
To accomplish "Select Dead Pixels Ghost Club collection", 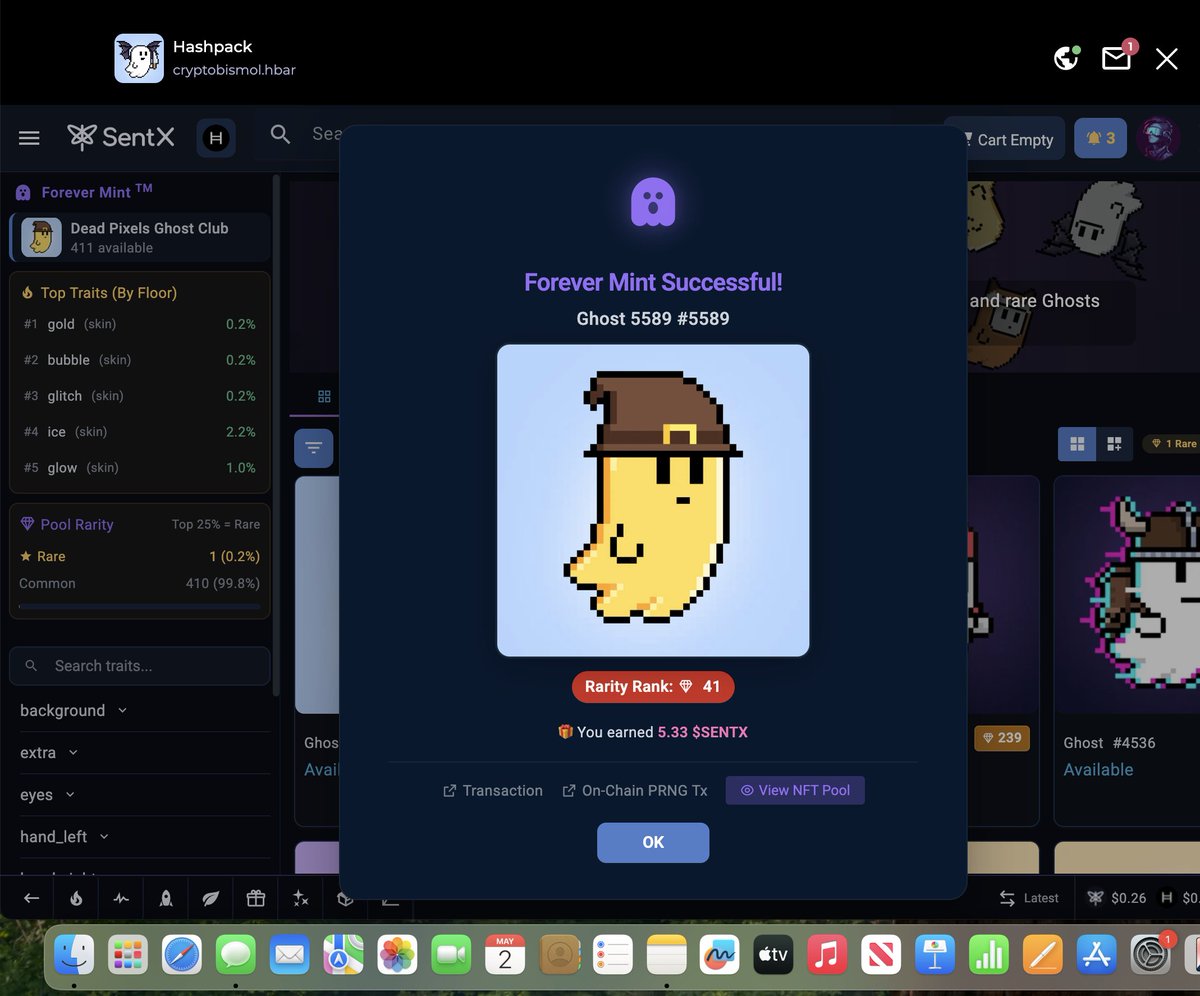I will tap(140, 237).
